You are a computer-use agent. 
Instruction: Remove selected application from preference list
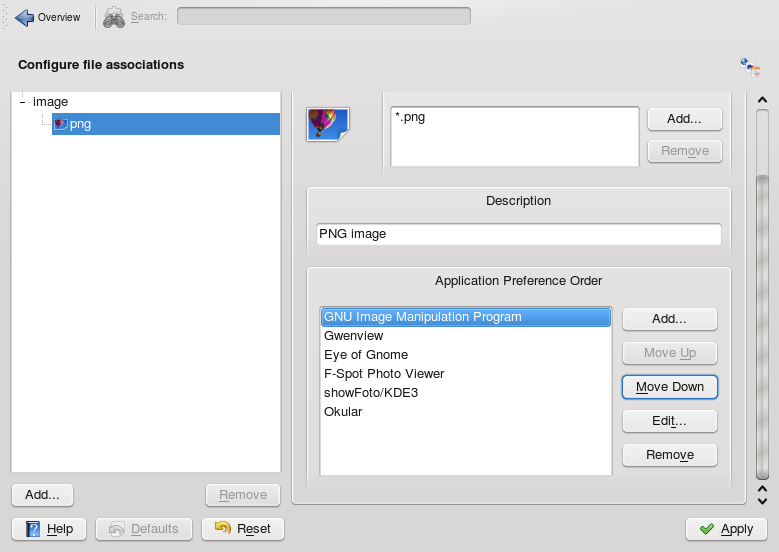[x=669, y=455]
